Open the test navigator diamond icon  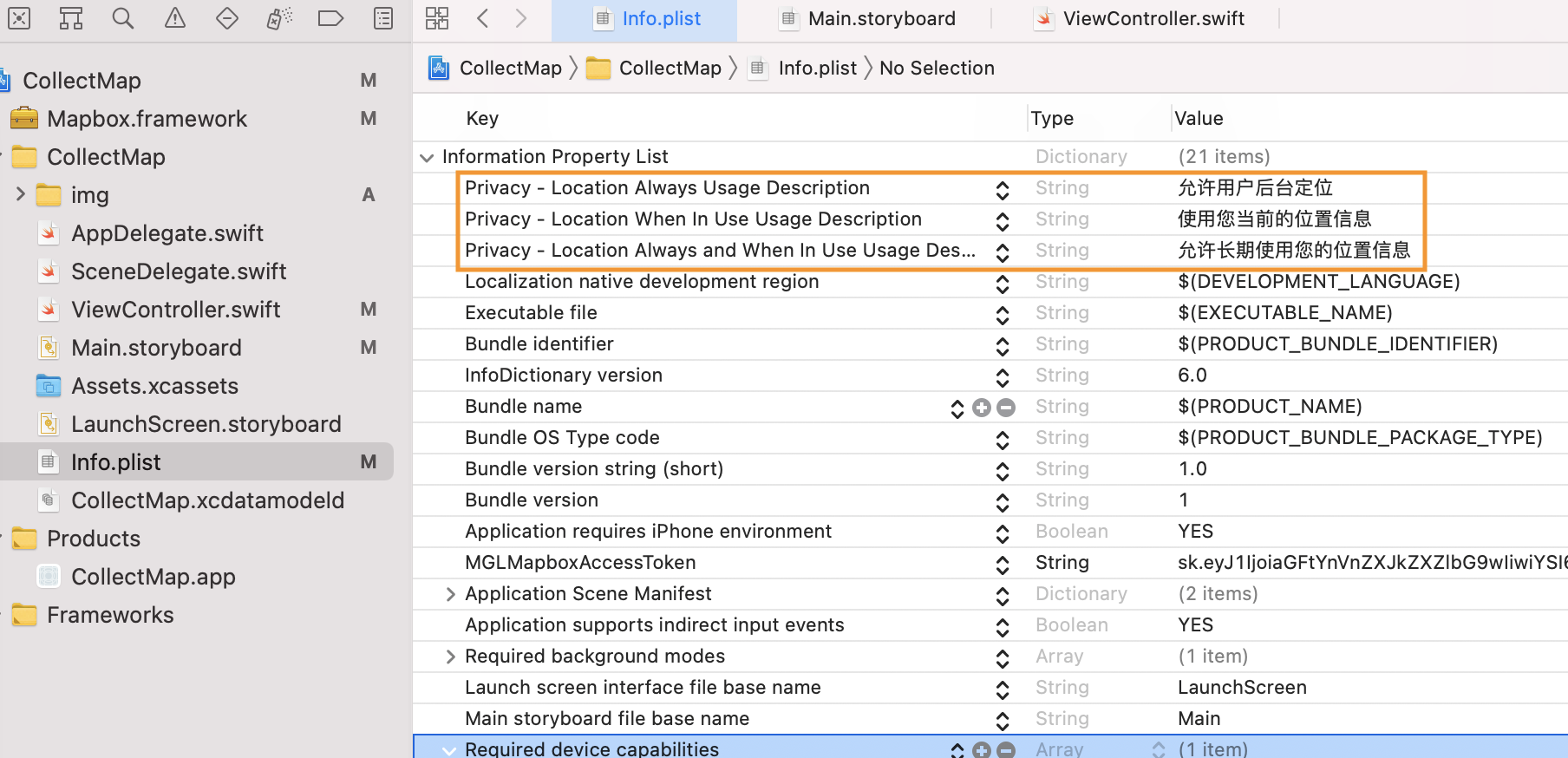point(227,18)
